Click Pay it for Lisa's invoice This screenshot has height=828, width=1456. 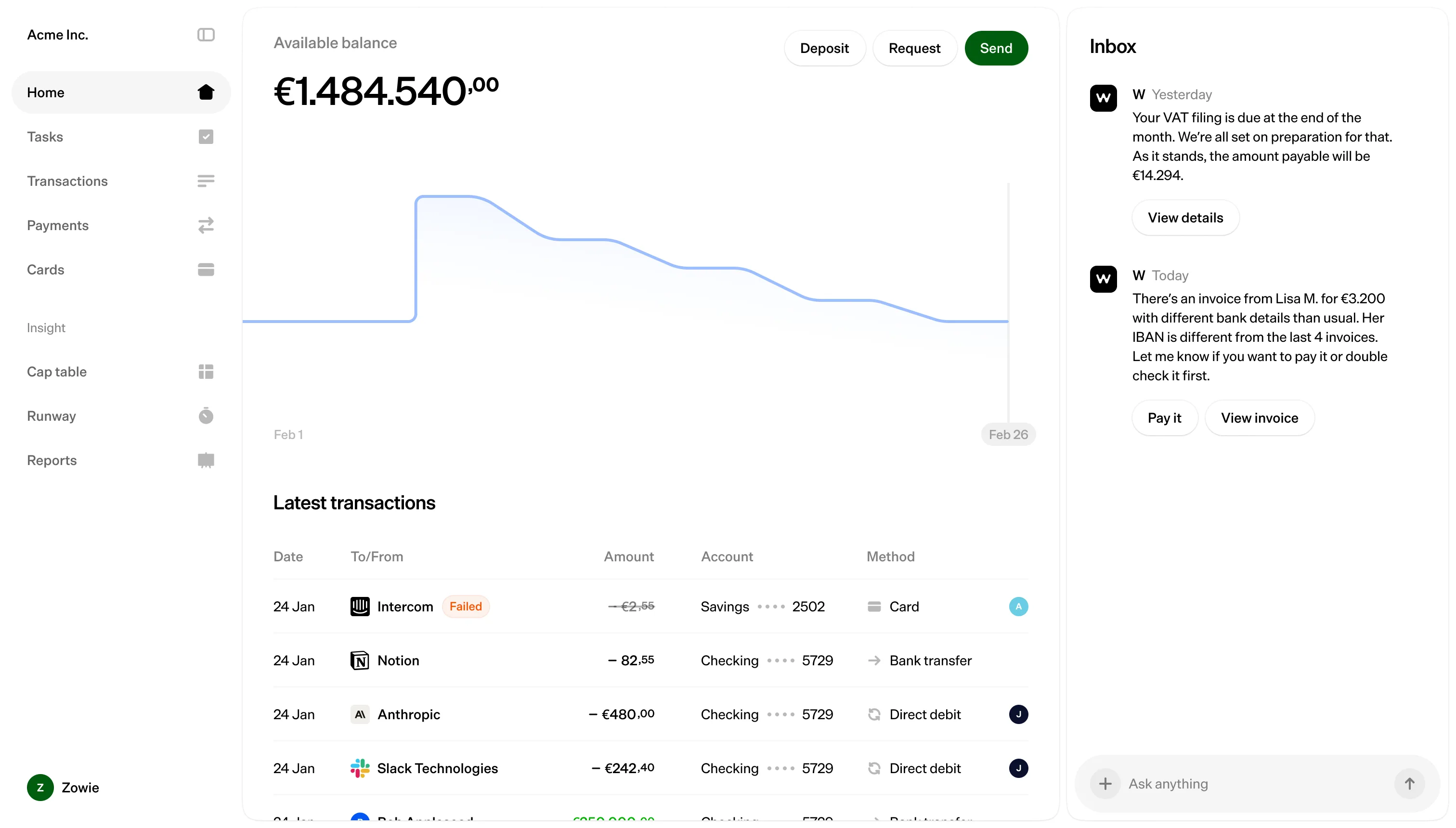[x=1164, y=418]
